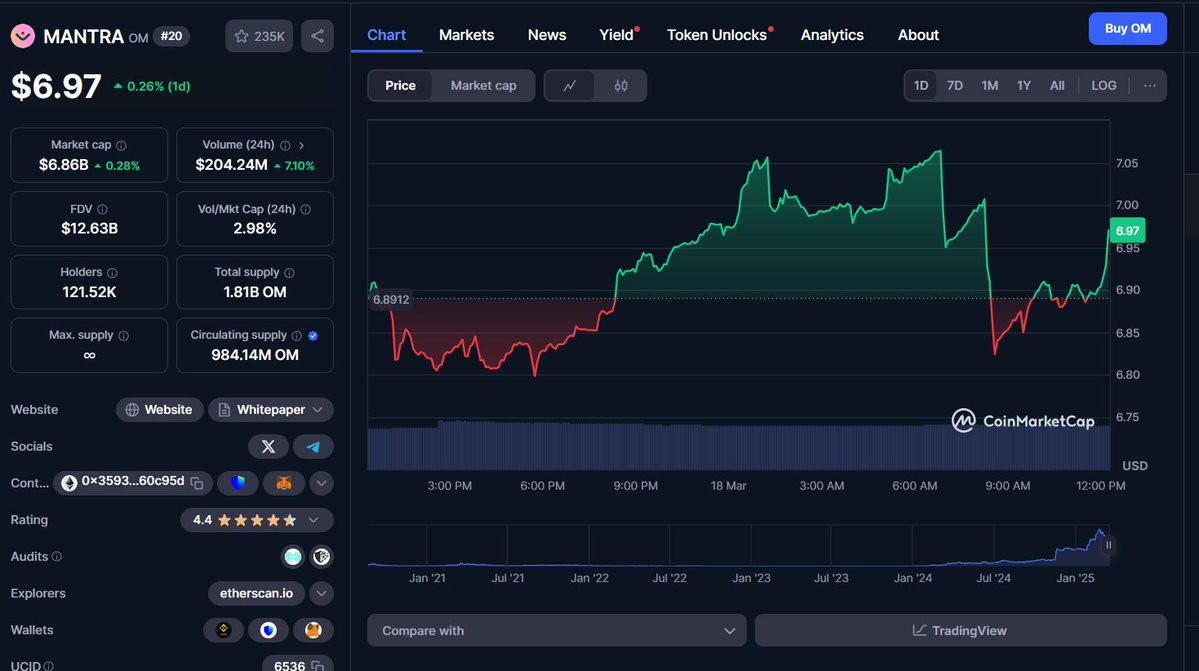The width and height of the screenshot is (1199, 671).
Task: Switch chart to Market cap view
Action: coord(483,86)
